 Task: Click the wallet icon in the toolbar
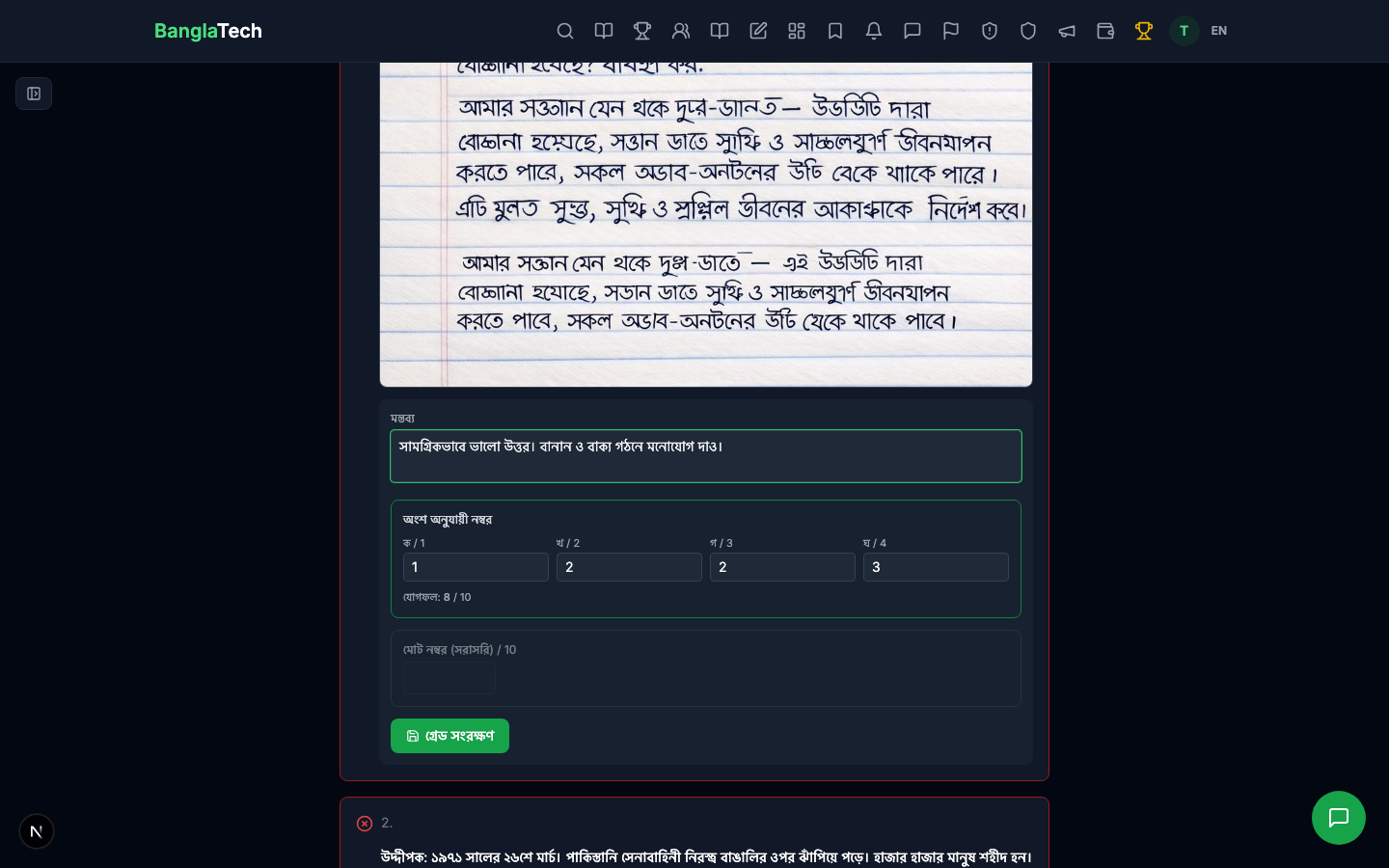pyautogui.click(x=1105, y=31)
